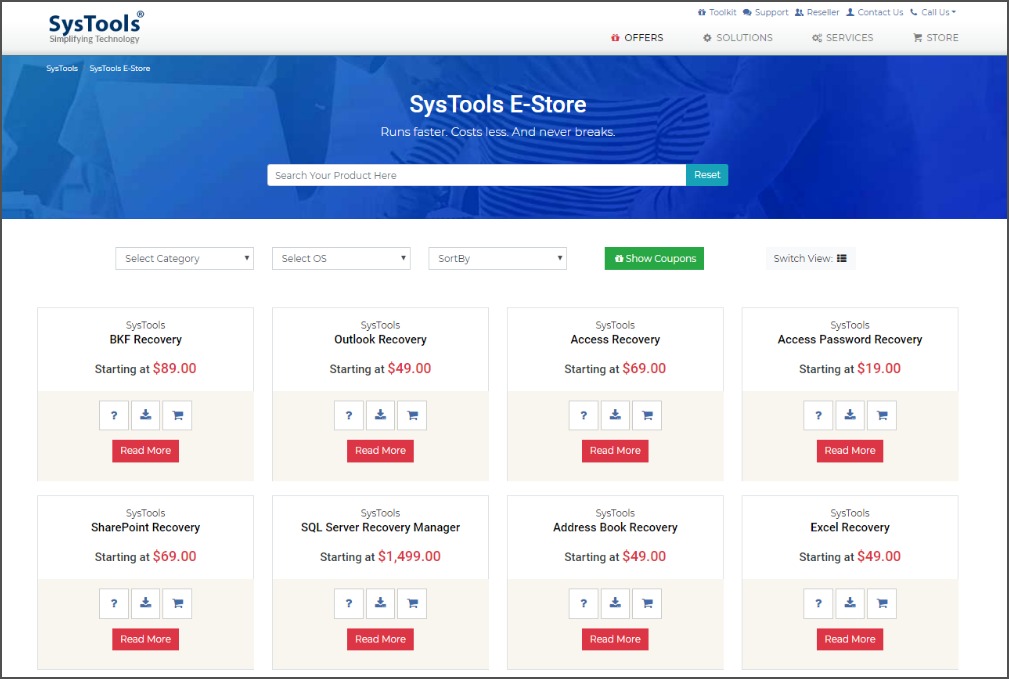Click the Reset search button
The image size is (1009, 679).
pyautogui.click(x=707, y=174)
